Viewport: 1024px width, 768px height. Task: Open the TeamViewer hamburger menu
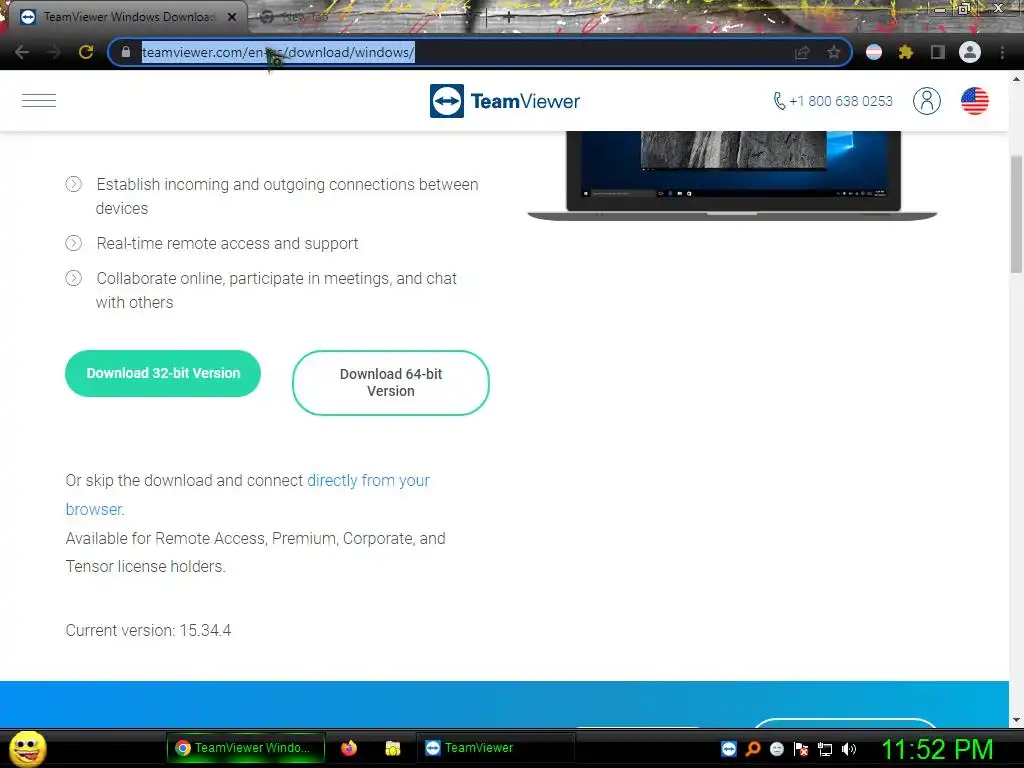click(39, 101)
